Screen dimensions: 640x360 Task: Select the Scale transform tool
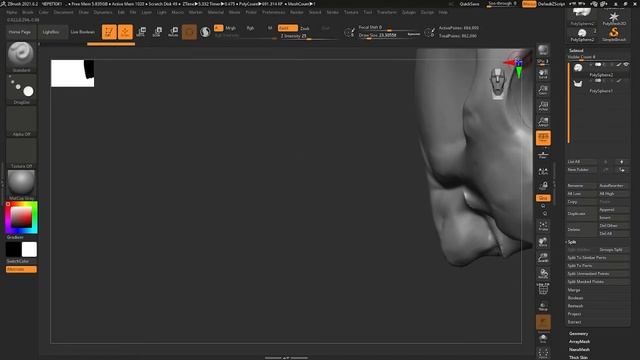pyautogui.click(x=157, y=32)
